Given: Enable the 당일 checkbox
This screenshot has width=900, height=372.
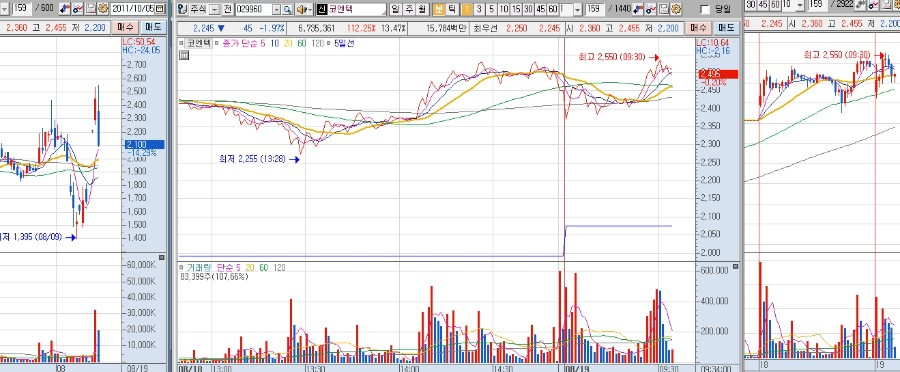Looking at the screenshot, I should (705, 10).
